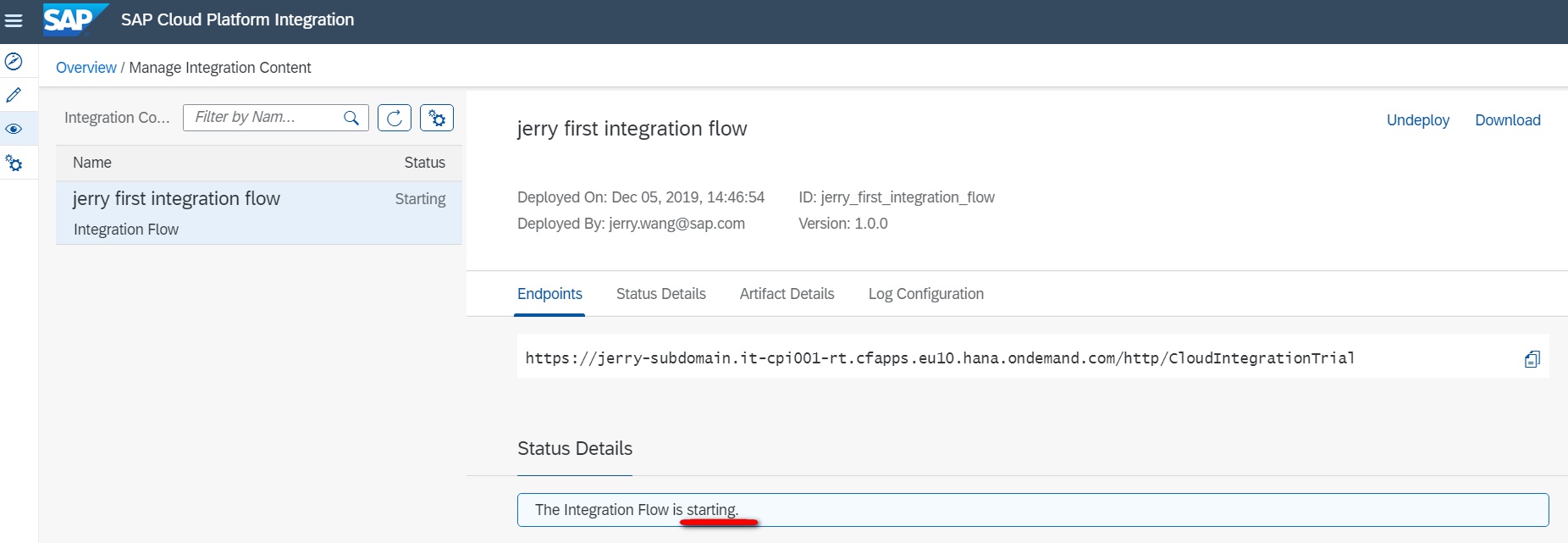Screen dimensions: 1568x543
Task: Open the Artifact Details tab
Action: pyautogui.click(x=787, y=294)
